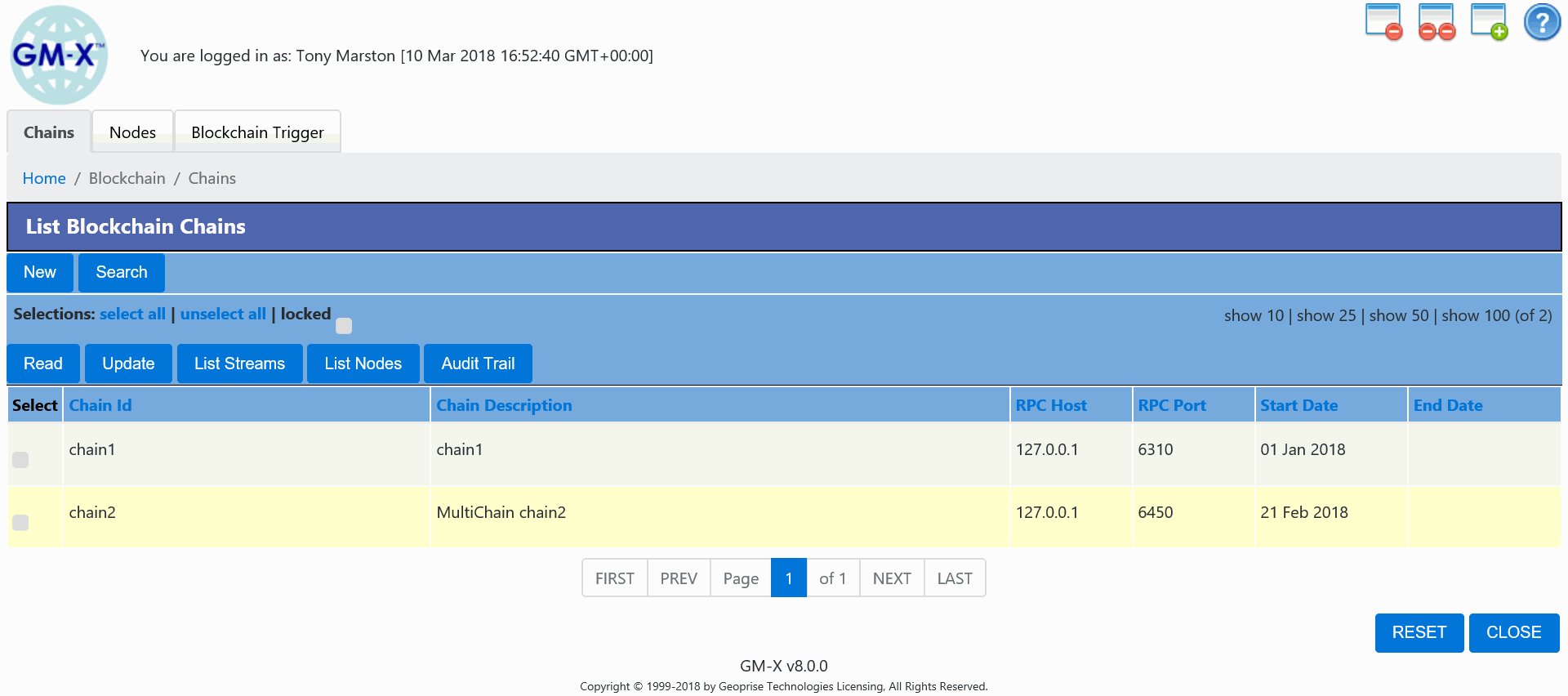Click the RPC port value 6310
This screenshot has width=1568, height=696.
point(1156,449)
